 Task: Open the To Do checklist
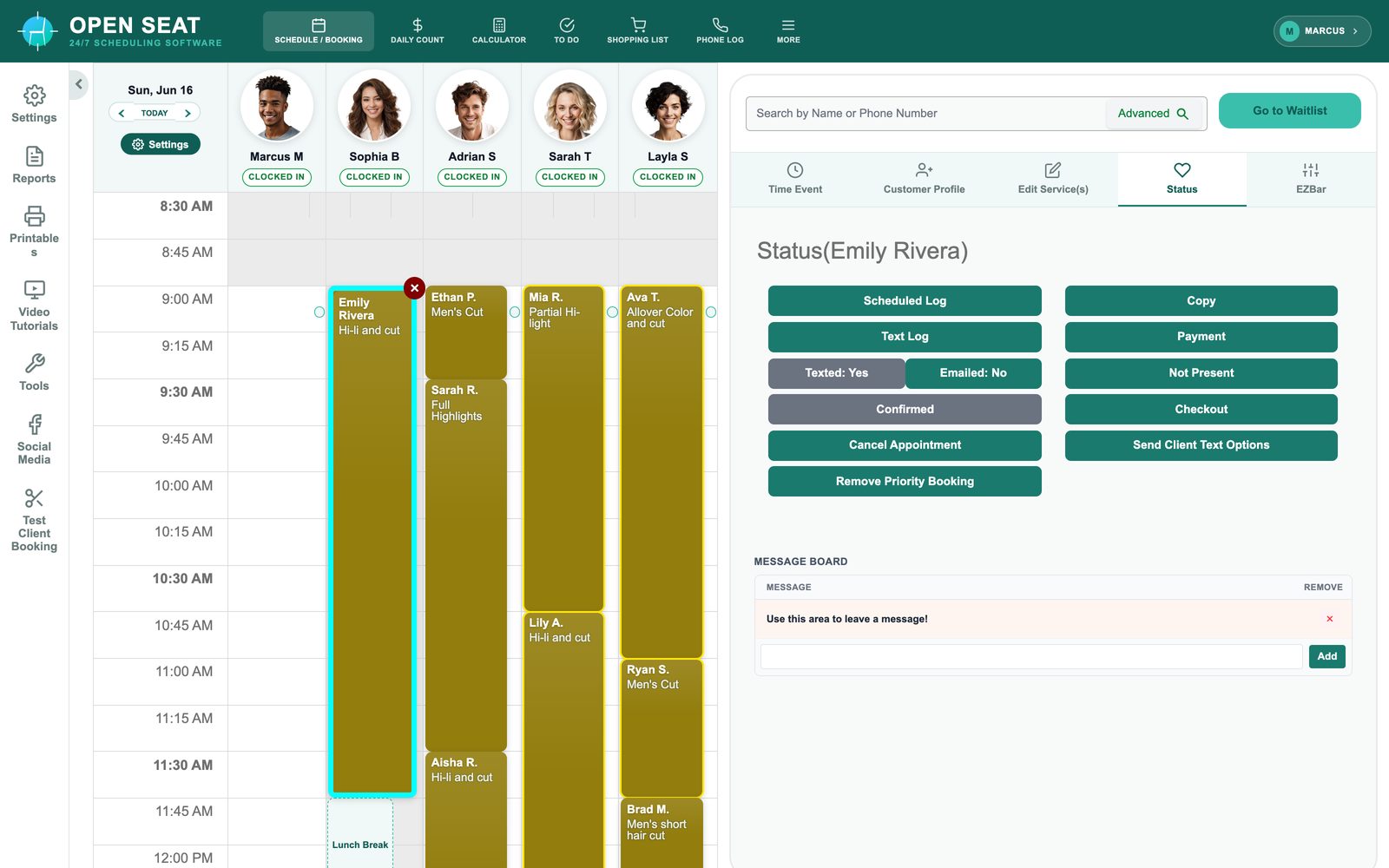tap(566, 31)
